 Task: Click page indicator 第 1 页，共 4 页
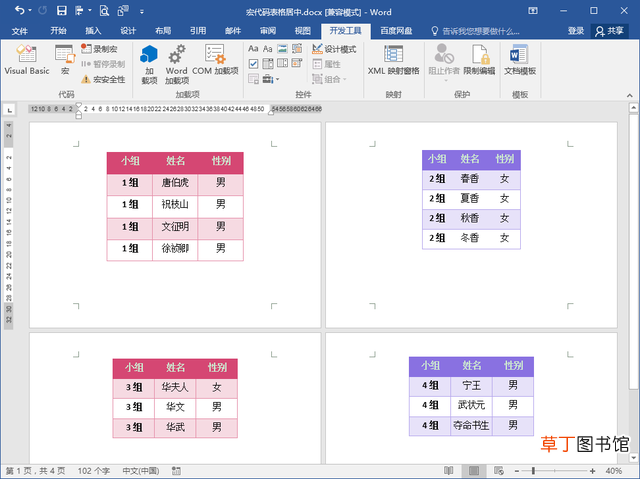coord(35,471)
